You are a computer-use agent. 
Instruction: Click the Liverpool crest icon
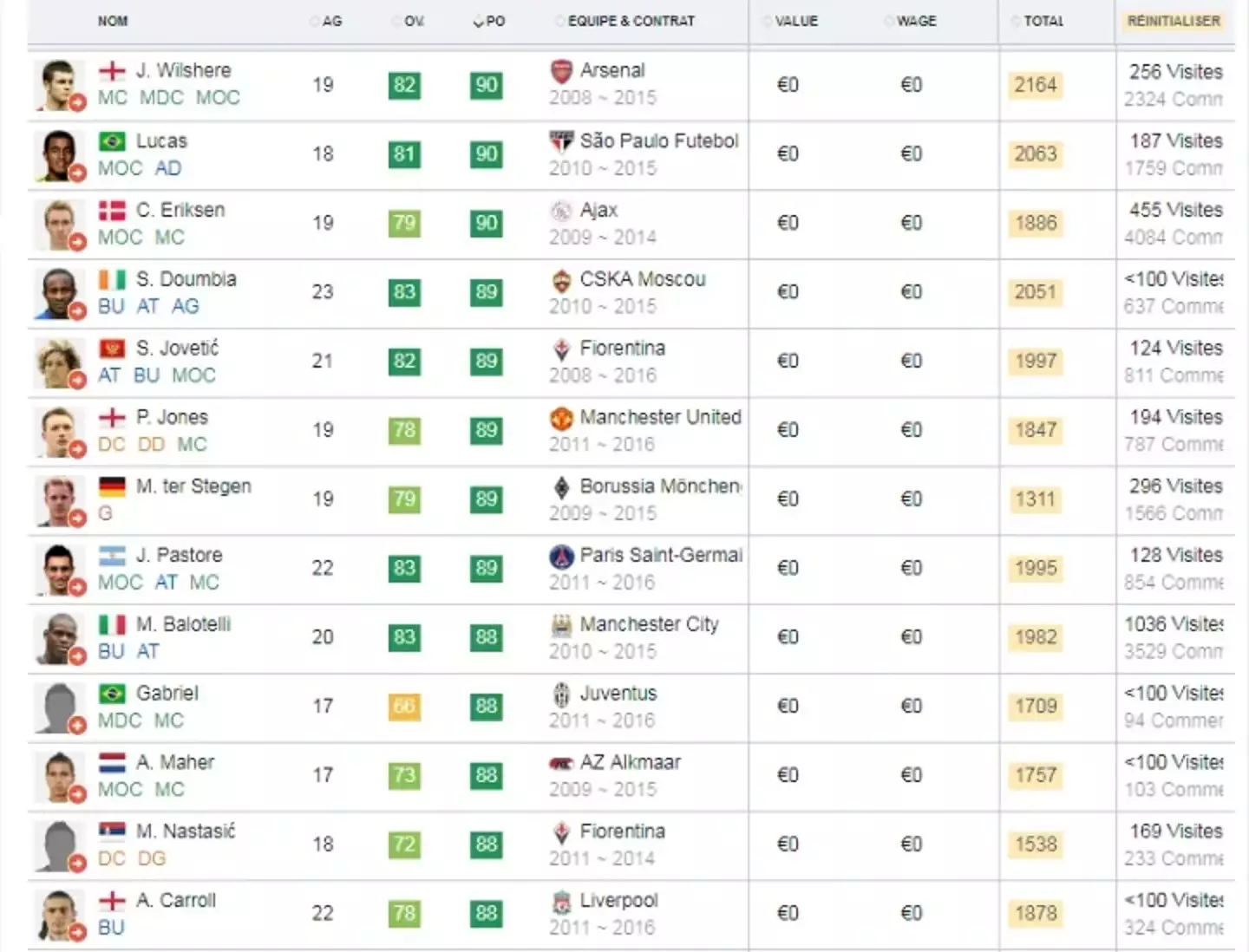pyautogui.click(x=561, y=903)
